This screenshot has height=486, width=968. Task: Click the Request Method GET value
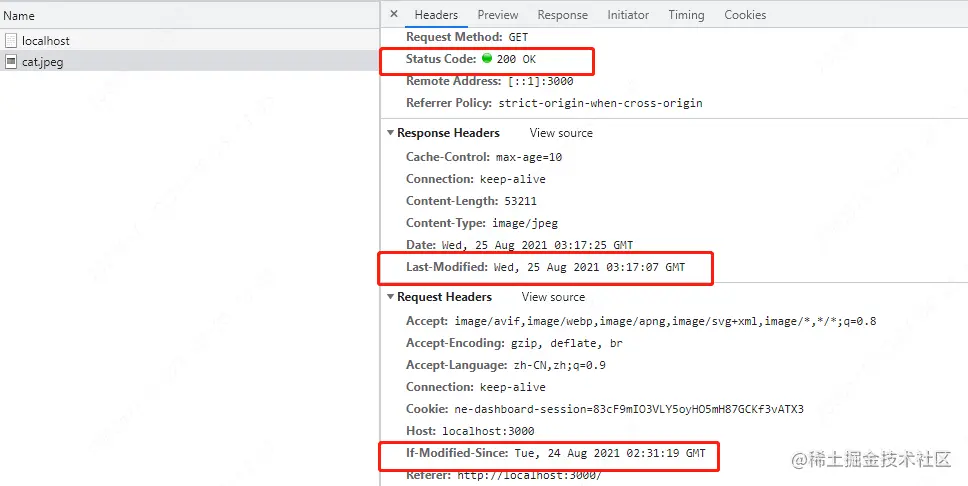(x=518, y=37)
